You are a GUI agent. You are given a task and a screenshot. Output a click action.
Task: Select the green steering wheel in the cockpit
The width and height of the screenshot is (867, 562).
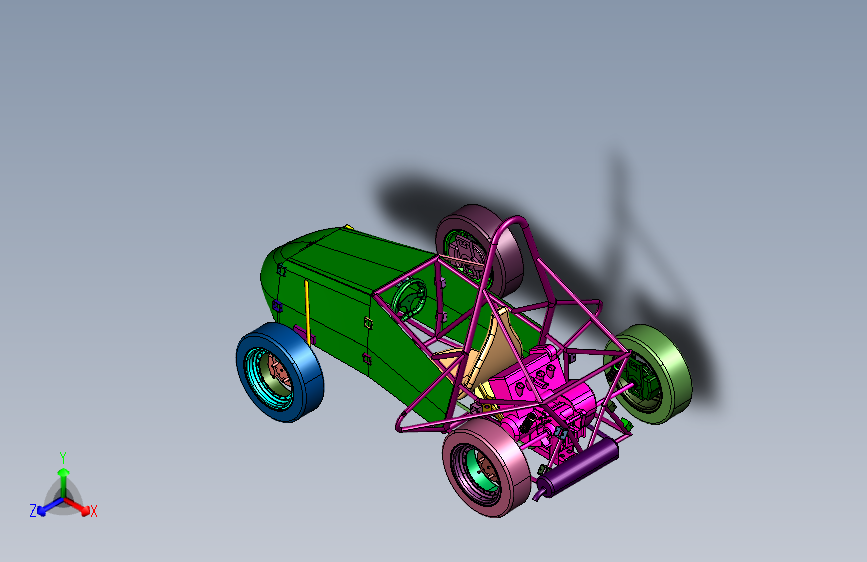coord(409,298)
